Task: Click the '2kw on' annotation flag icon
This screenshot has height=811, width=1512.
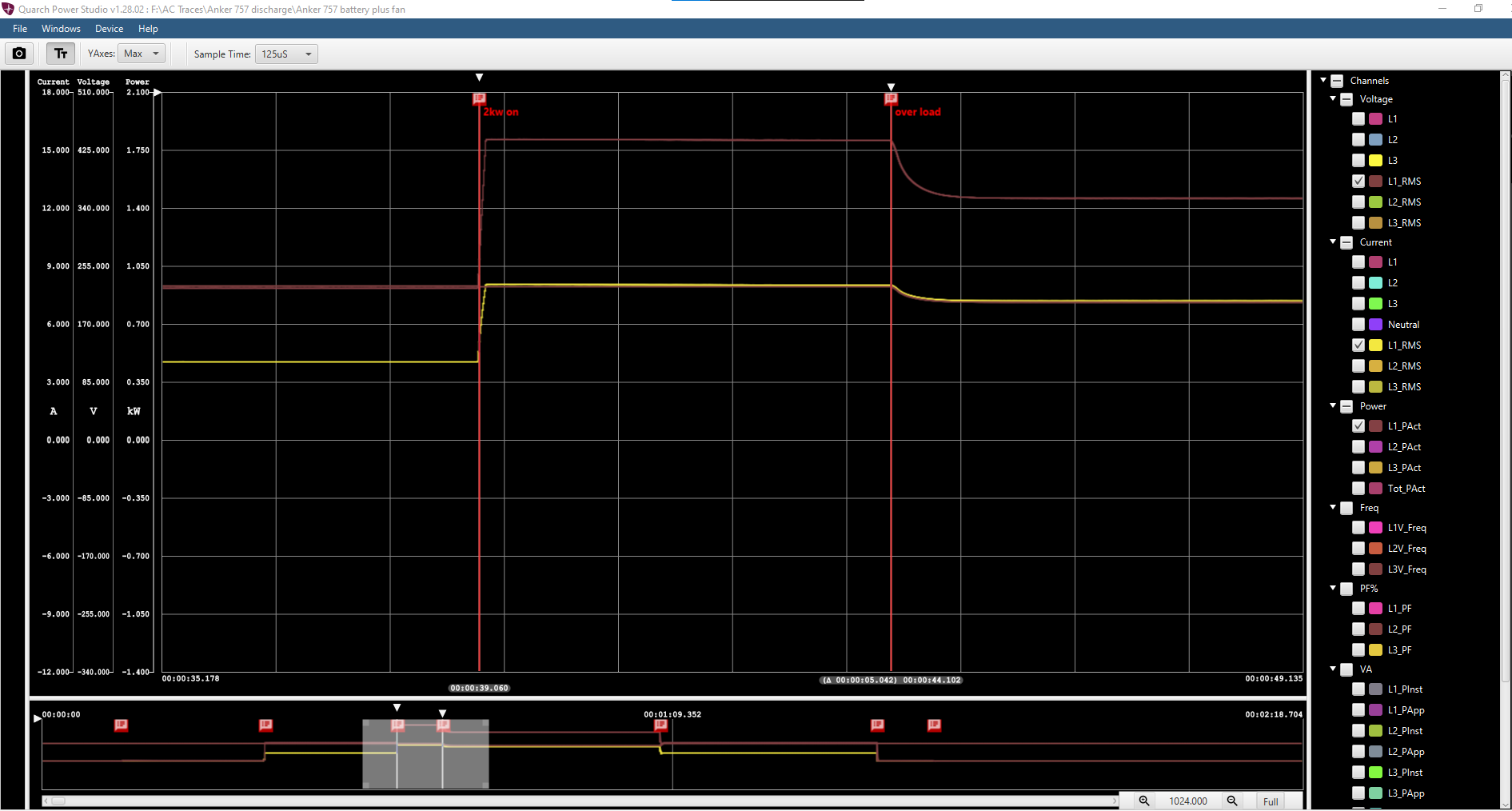Action: pos(479,98)
